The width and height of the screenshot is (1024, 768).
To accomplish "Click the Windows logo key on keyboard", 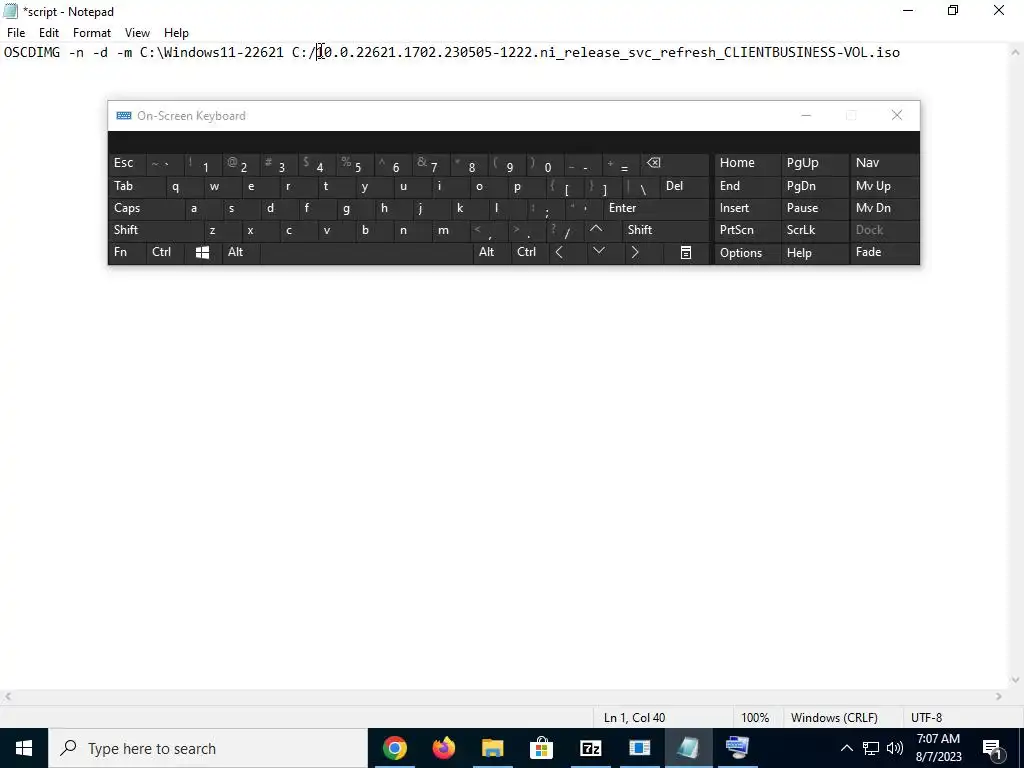I will [202, 252].
